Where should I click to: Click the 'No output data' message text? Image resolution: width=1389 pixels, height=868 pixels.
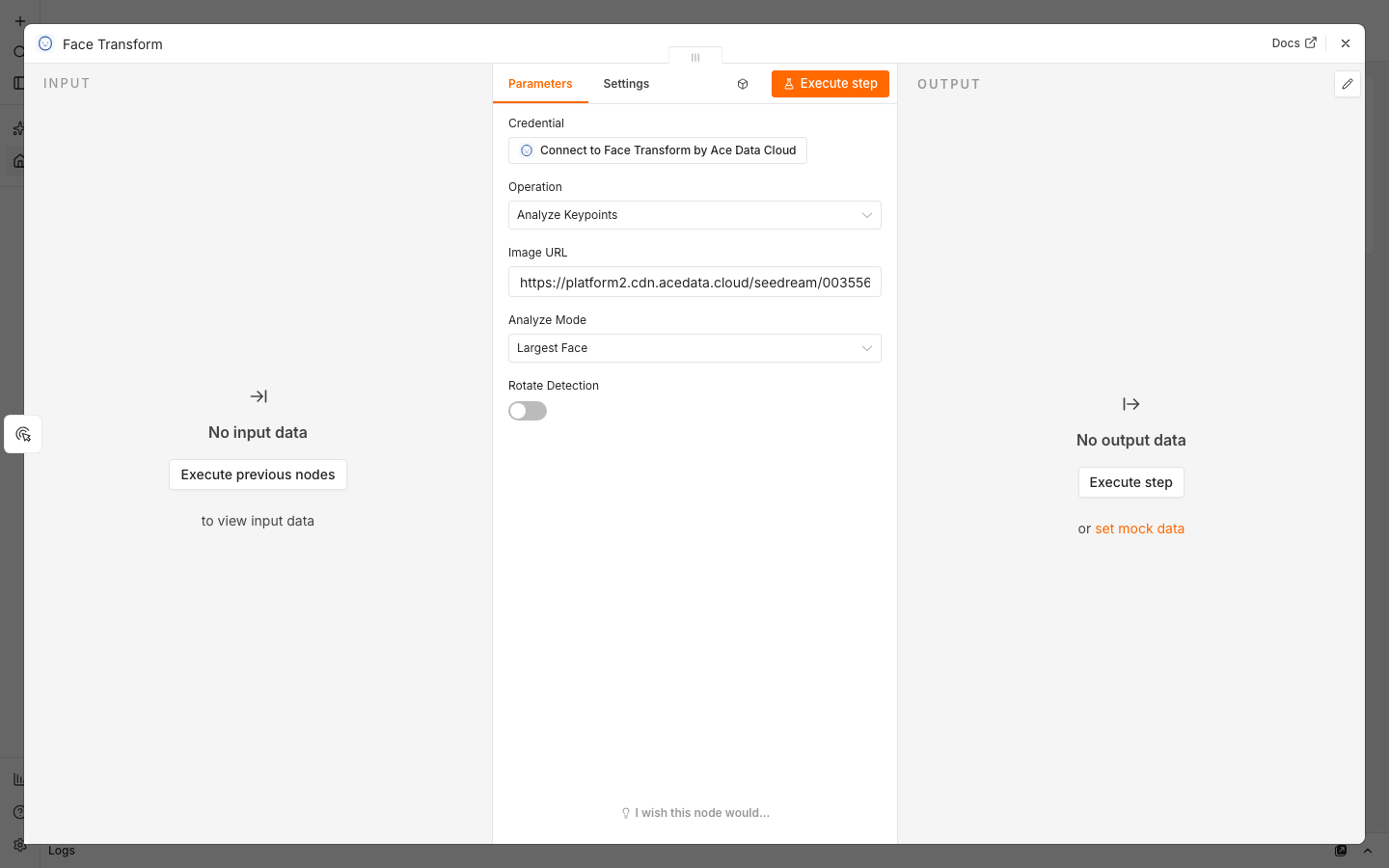[1131, 440]
